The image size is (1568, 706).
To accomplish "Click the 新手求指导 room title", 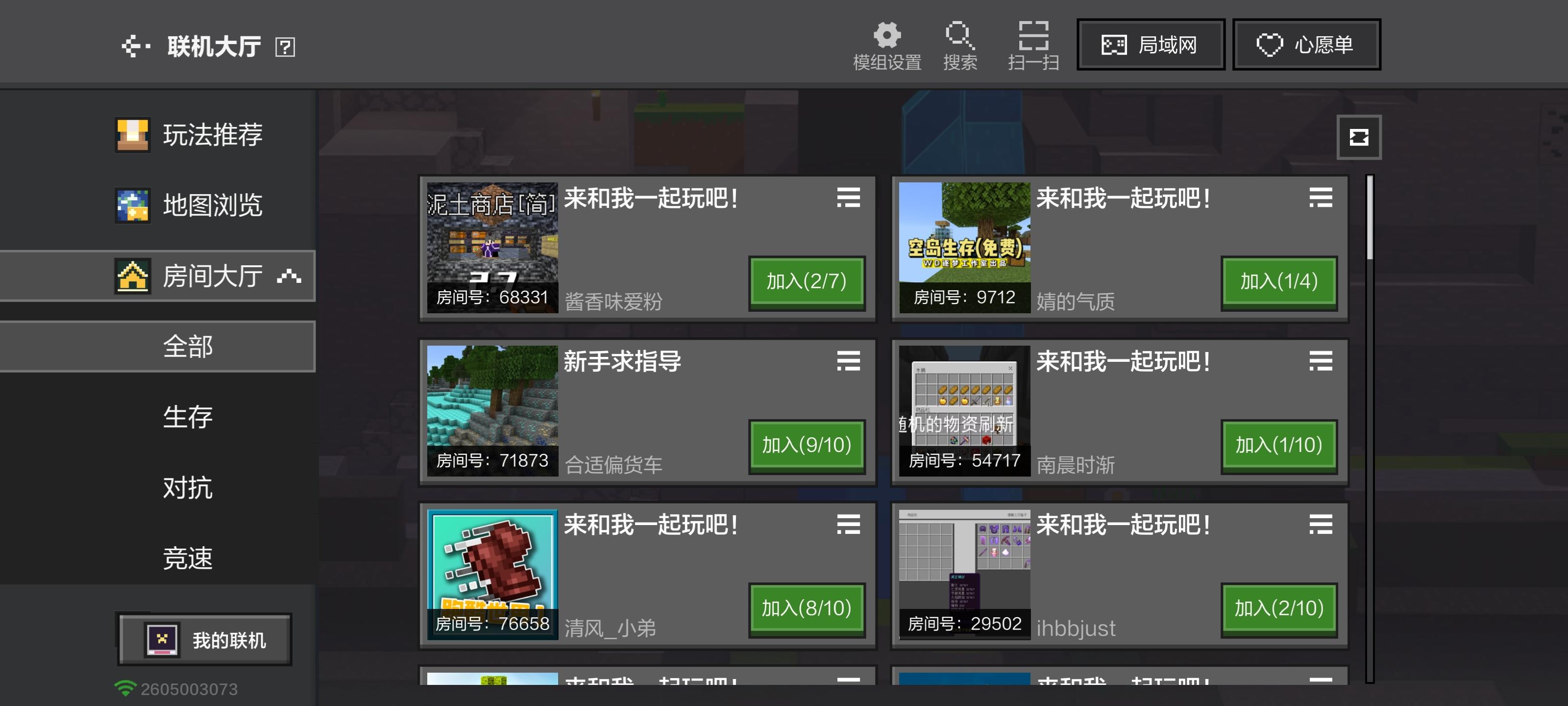I will point(622,361).
